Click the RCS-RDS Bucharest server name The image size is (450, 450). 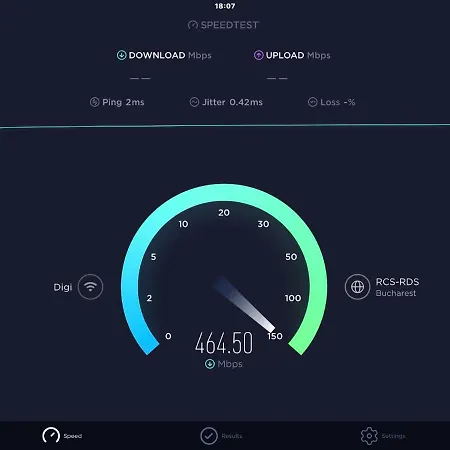pyautogui.click(x=397, y=287)
